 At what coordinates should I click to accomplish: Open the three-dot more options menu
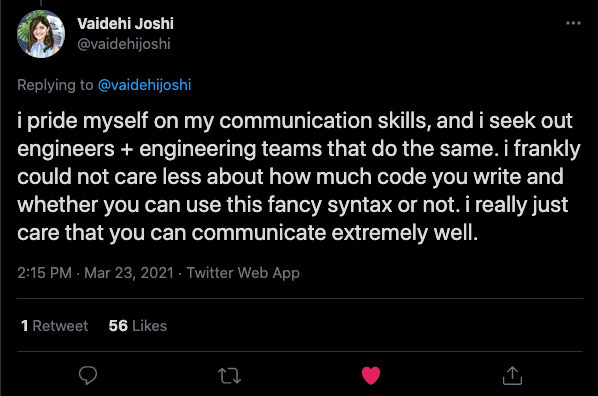(573, 23)
